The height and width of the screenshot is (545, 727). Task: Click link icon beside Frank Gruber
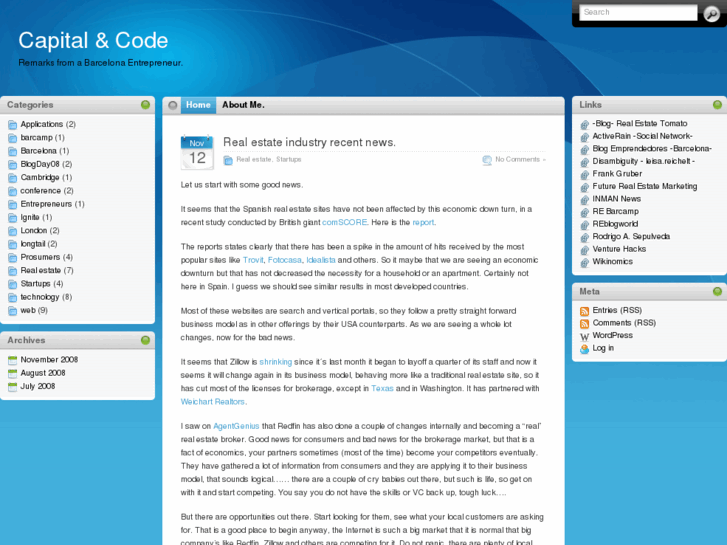(x=585, y=174)
